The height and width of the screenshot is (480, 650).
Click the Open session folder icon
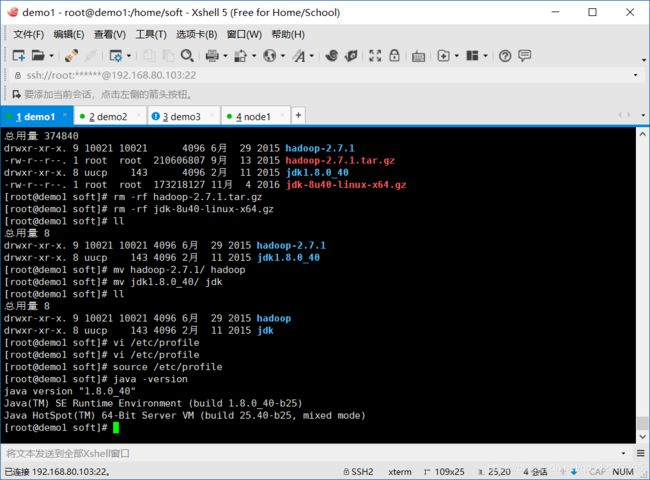pos(38,55)
